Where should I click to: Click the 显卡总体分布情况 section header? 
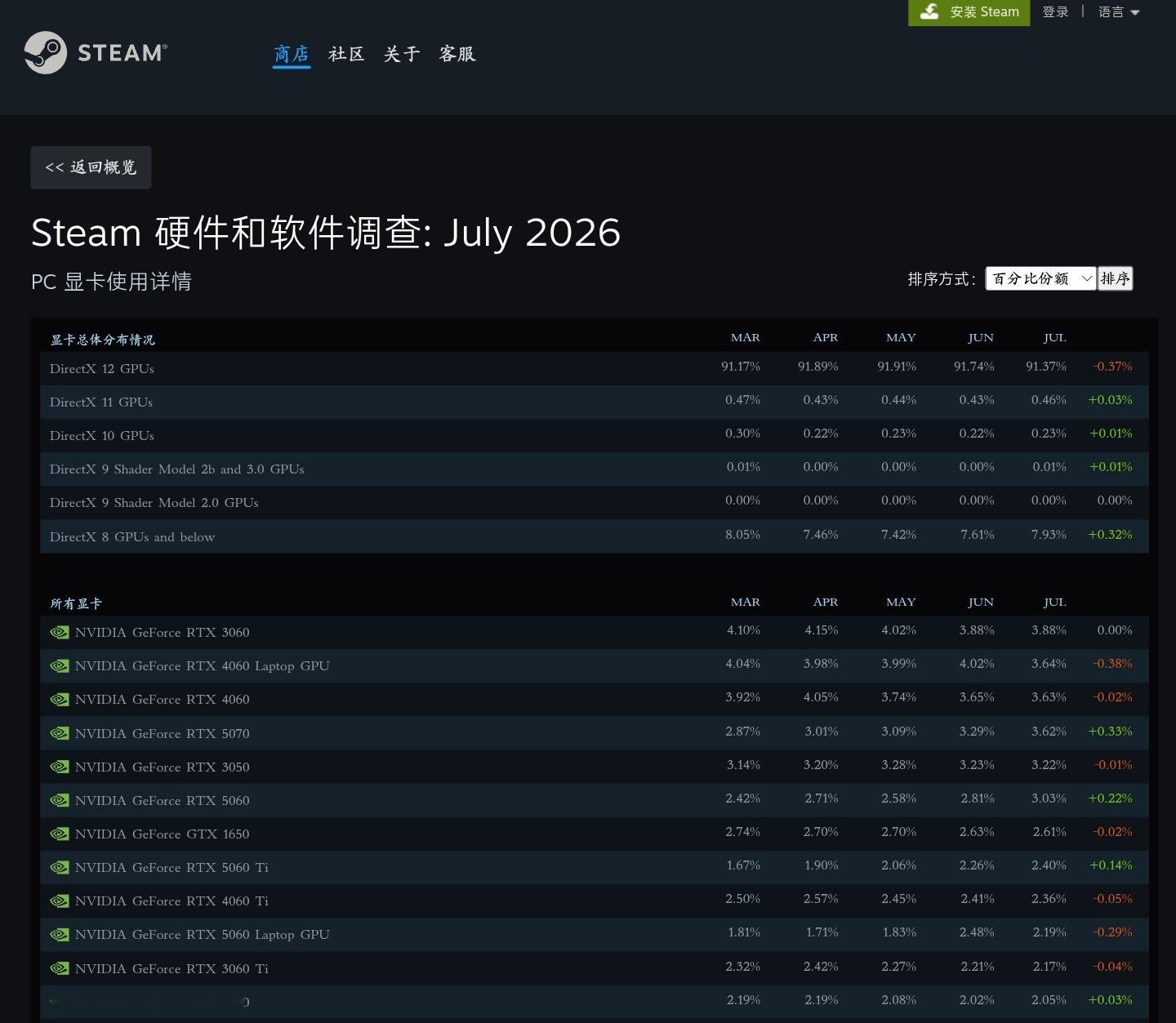[x=103, y=340]
